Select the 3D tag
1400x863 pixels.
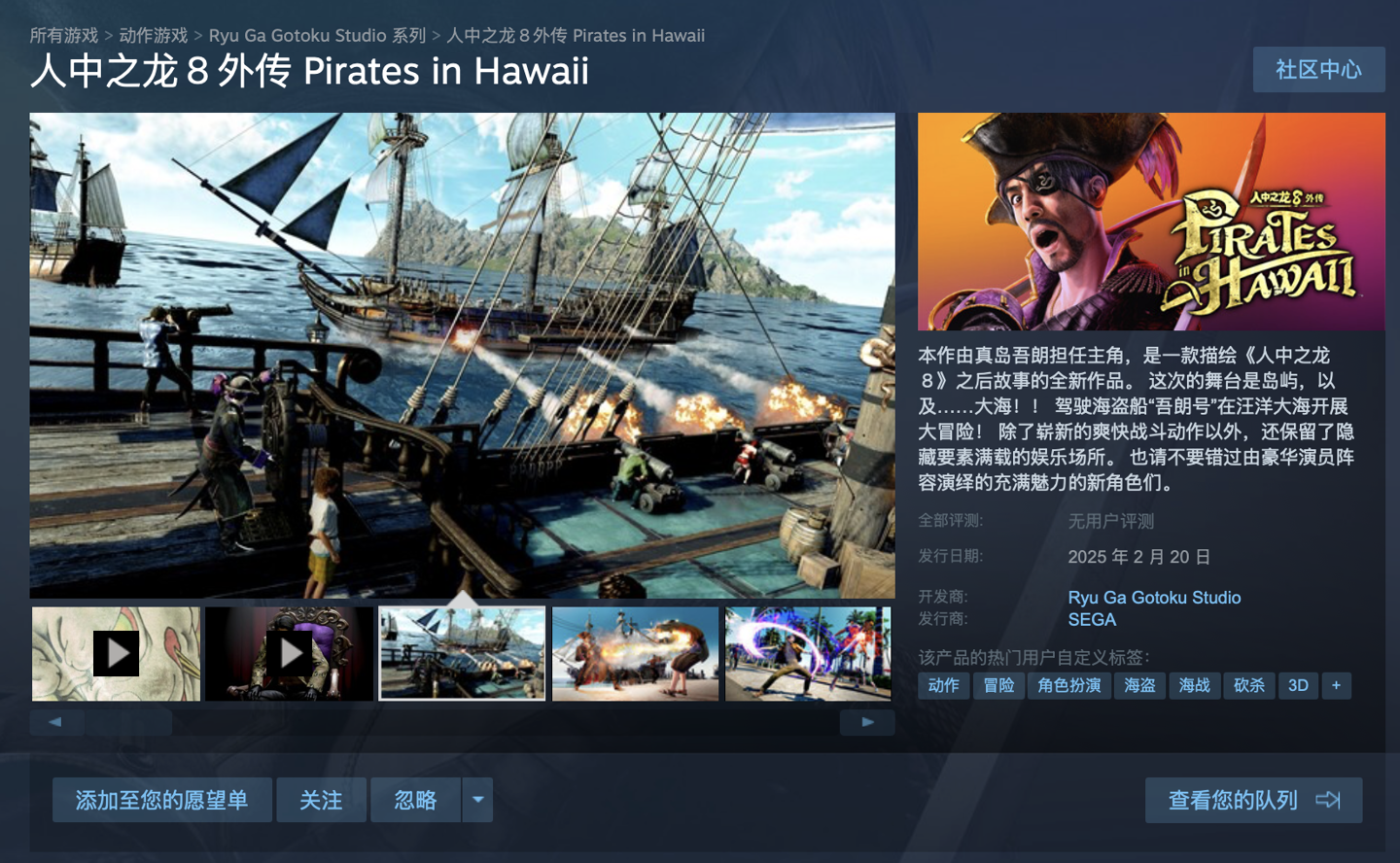tap(1298, 685)
